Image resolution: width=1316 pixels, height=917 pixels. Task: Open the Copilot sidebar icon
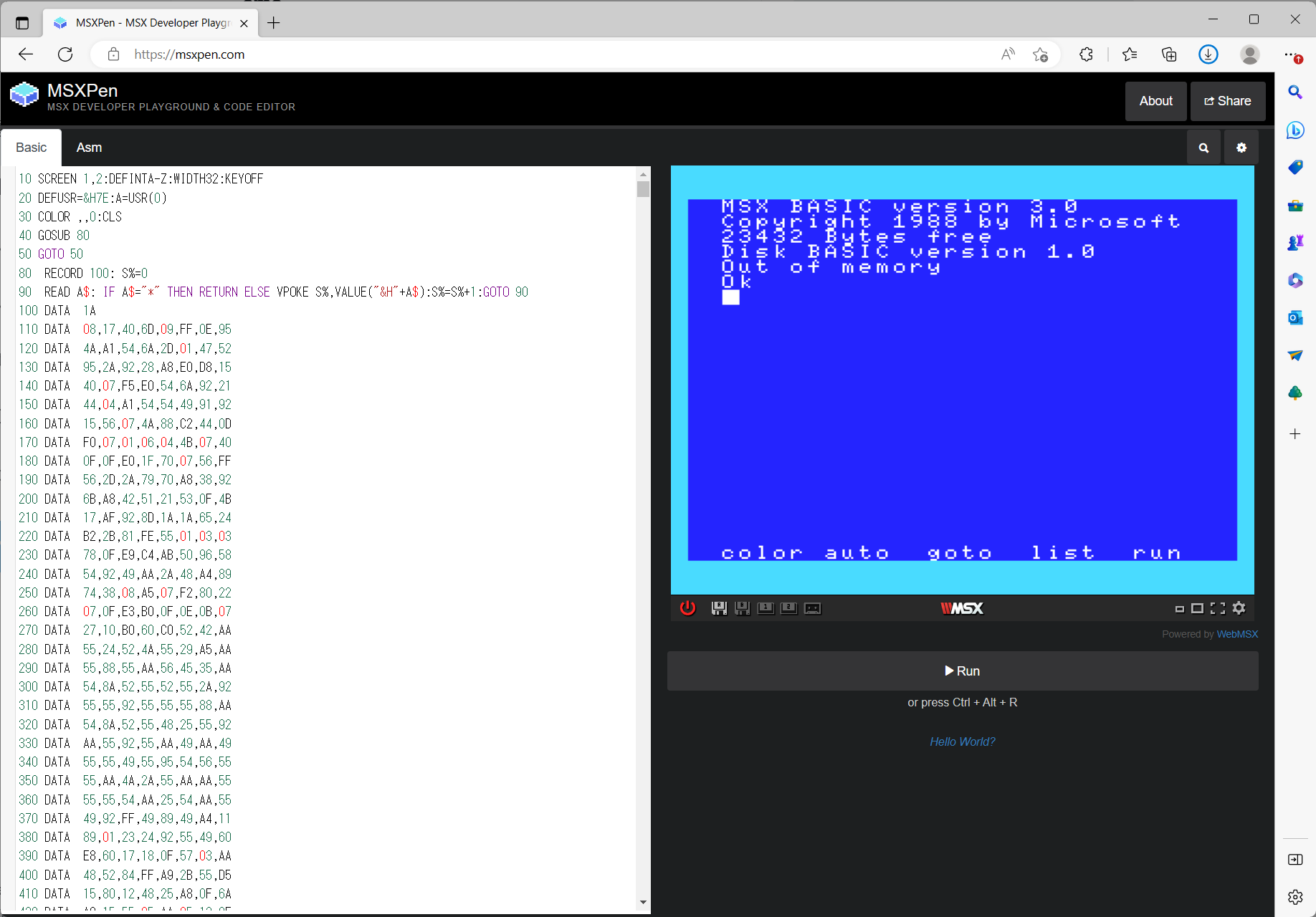[1295, 130]
